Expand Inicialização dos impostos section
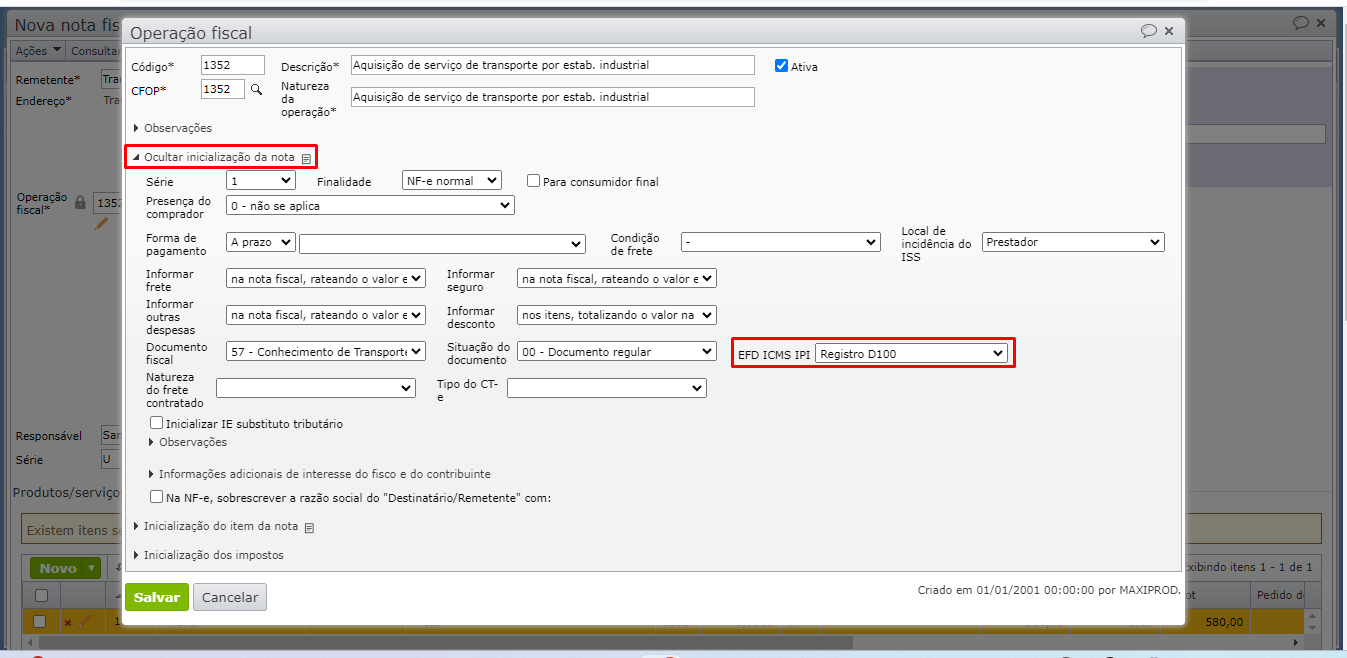1347x658 pixels. [x=208, y=555]
